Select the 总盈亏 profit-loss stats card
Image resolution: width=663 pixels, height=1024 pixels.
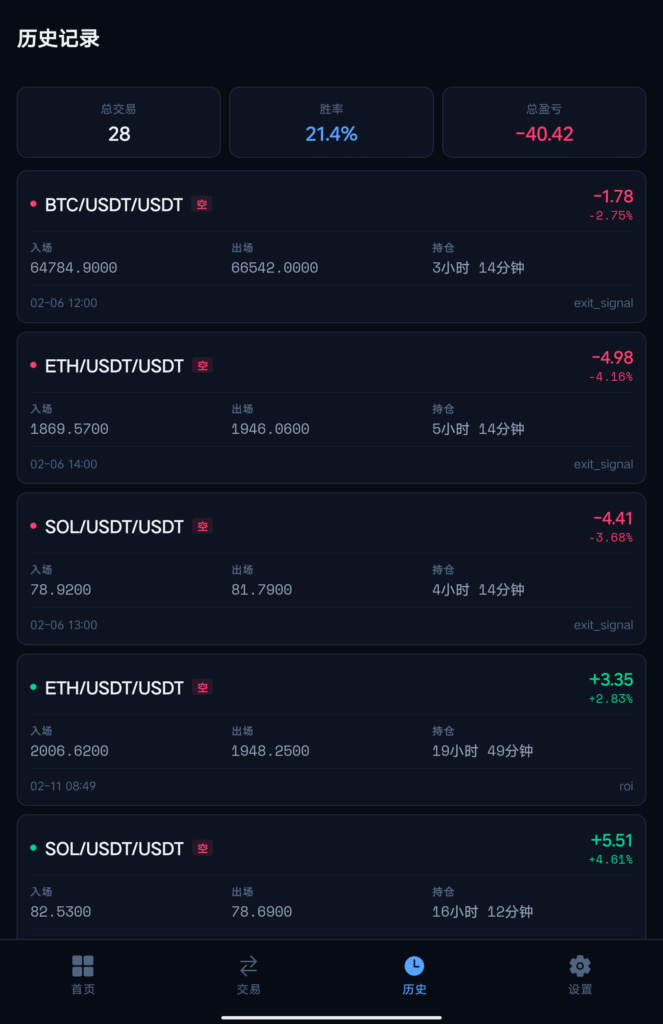pyautogui.click(x=543, y=122)
